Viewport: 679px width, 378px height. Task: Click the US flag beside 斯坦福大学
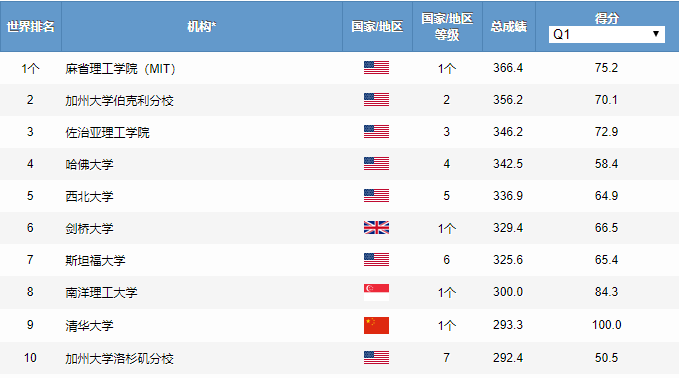[376, 259]
